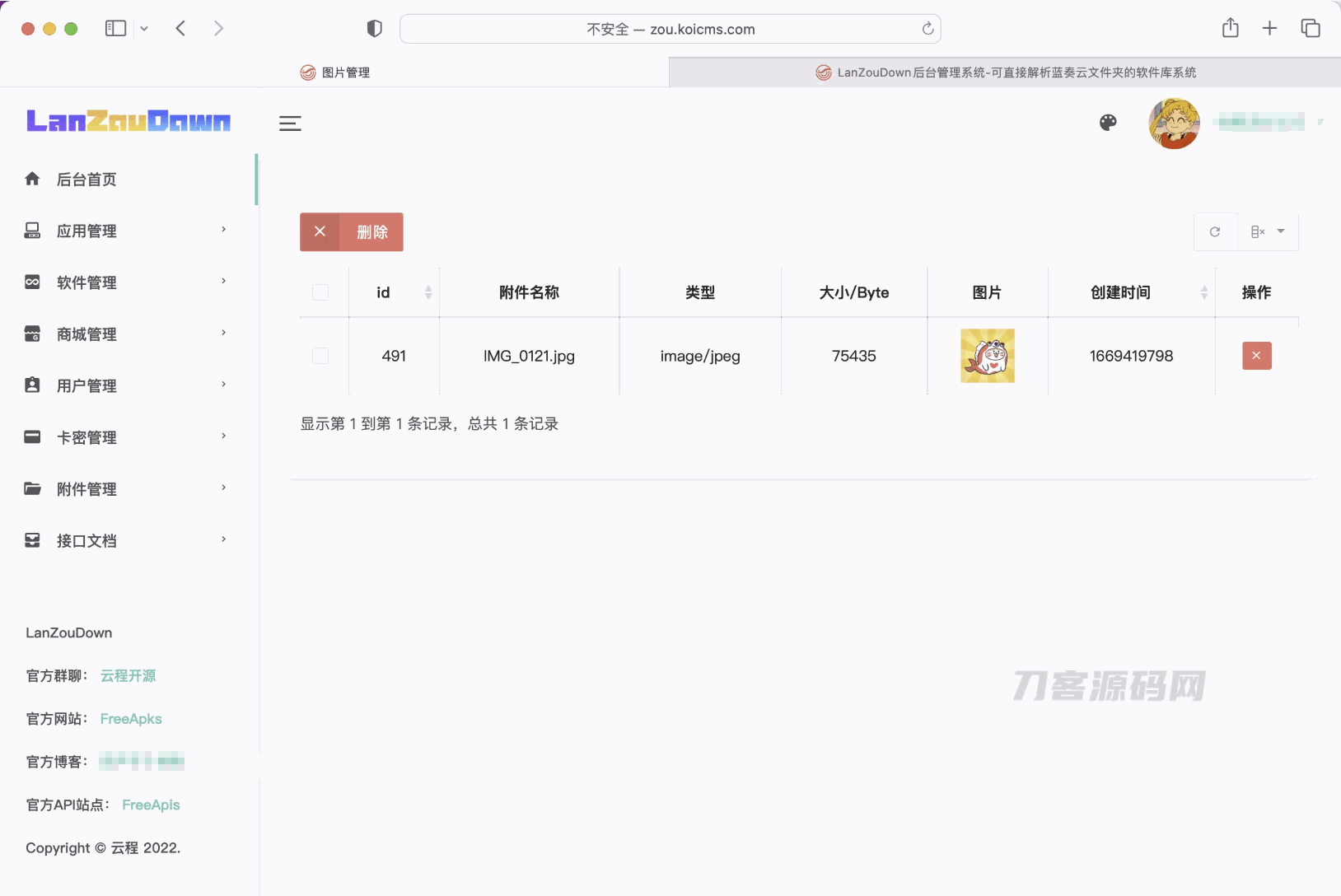The width and height of the screenshot is (1341, 896).
Task: Select 应用管理 in the sidebar
Action: [x=87, y=231]
